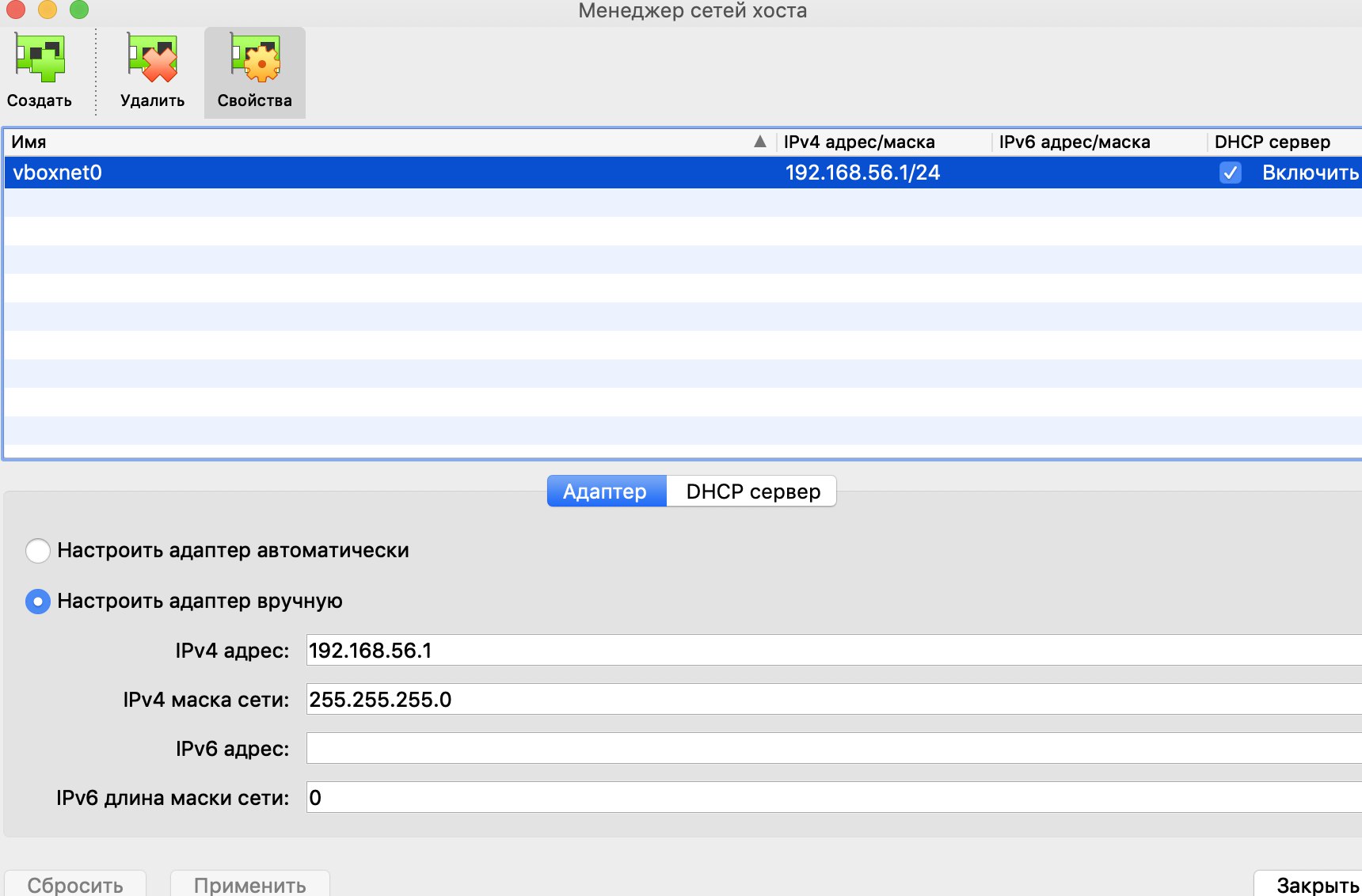The height and width of the screenshot is (896, 1362).
Task: Click the Применить button
Action: coord(250,884)
